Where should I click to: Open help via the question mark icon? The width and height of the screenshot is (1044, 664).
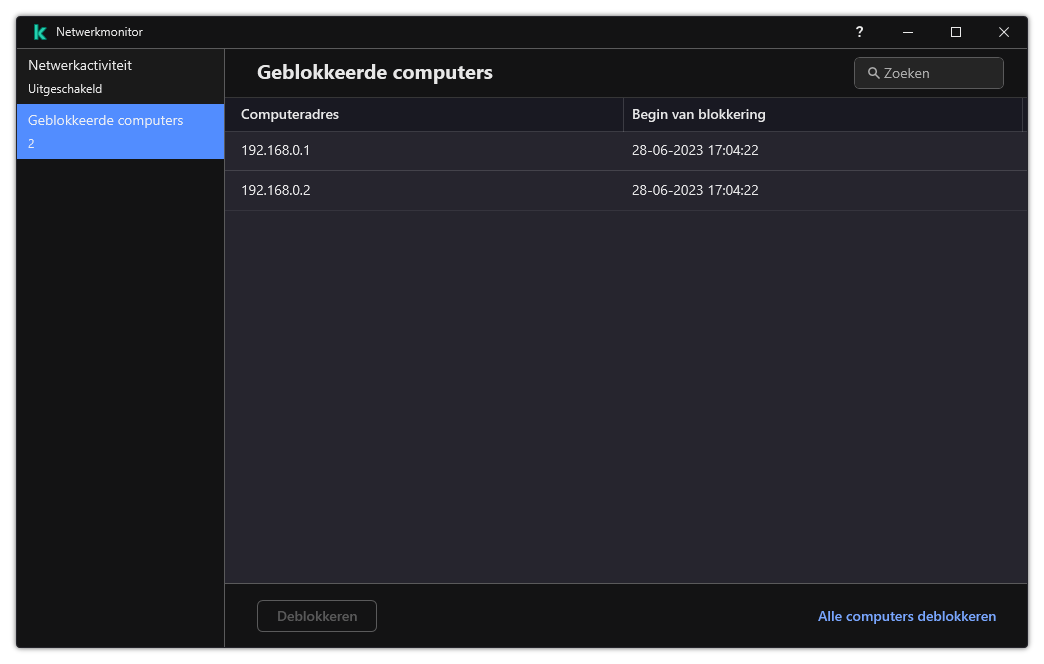tap(859, 32)
